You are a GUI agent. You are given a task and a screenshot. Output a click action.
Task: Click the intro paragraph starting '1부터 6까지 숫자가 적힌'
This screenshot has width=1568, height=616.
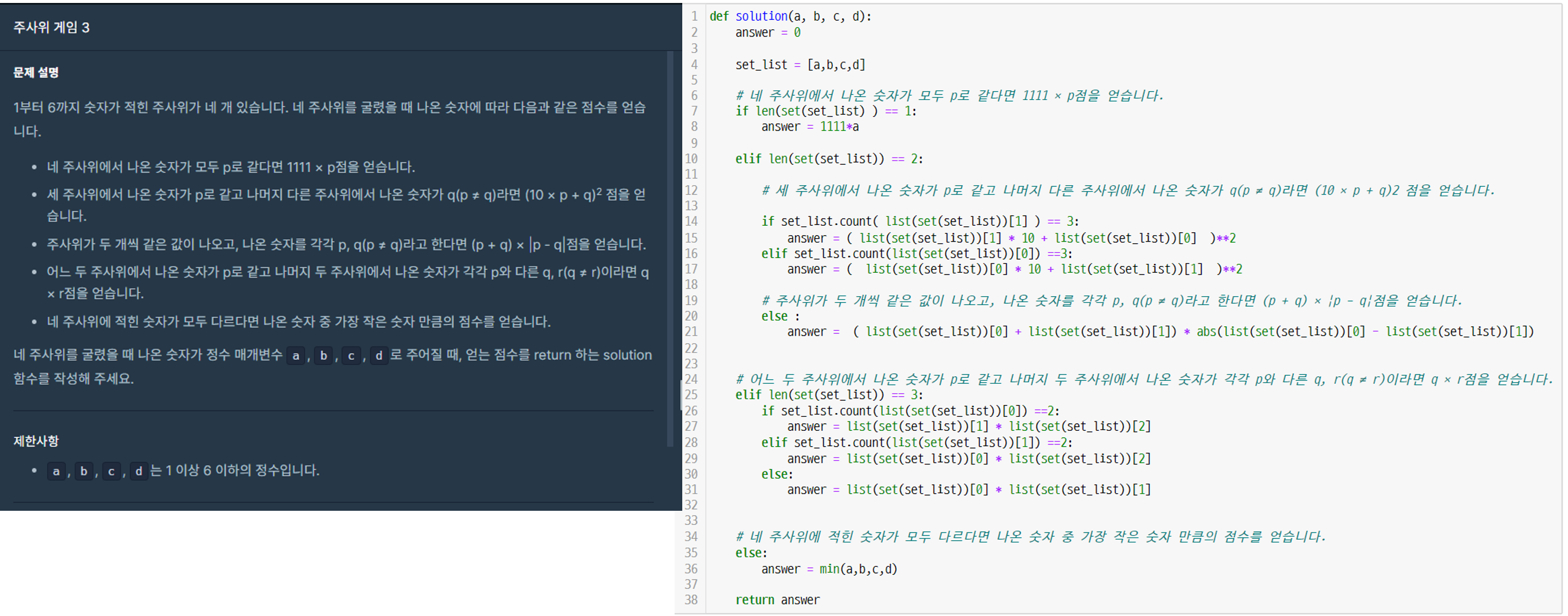coord(329,119)
